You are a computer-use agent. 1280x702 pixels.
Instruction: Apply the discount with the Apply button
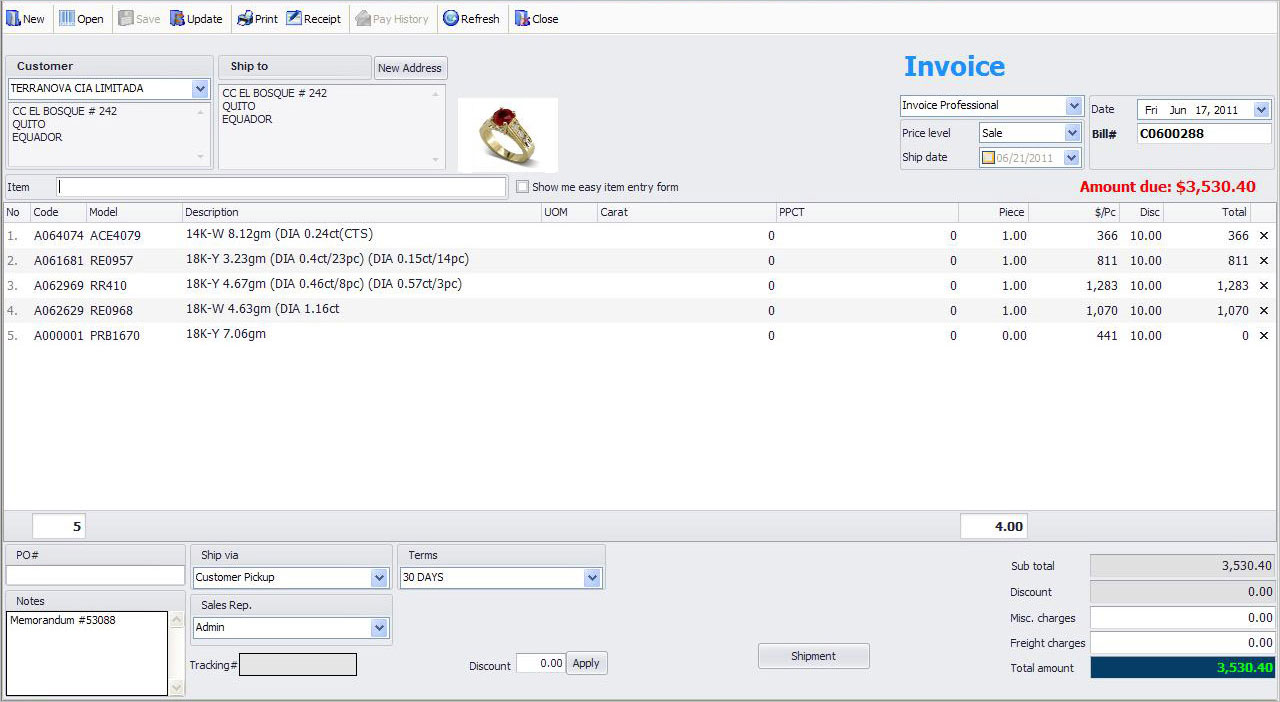coord(586,663)
